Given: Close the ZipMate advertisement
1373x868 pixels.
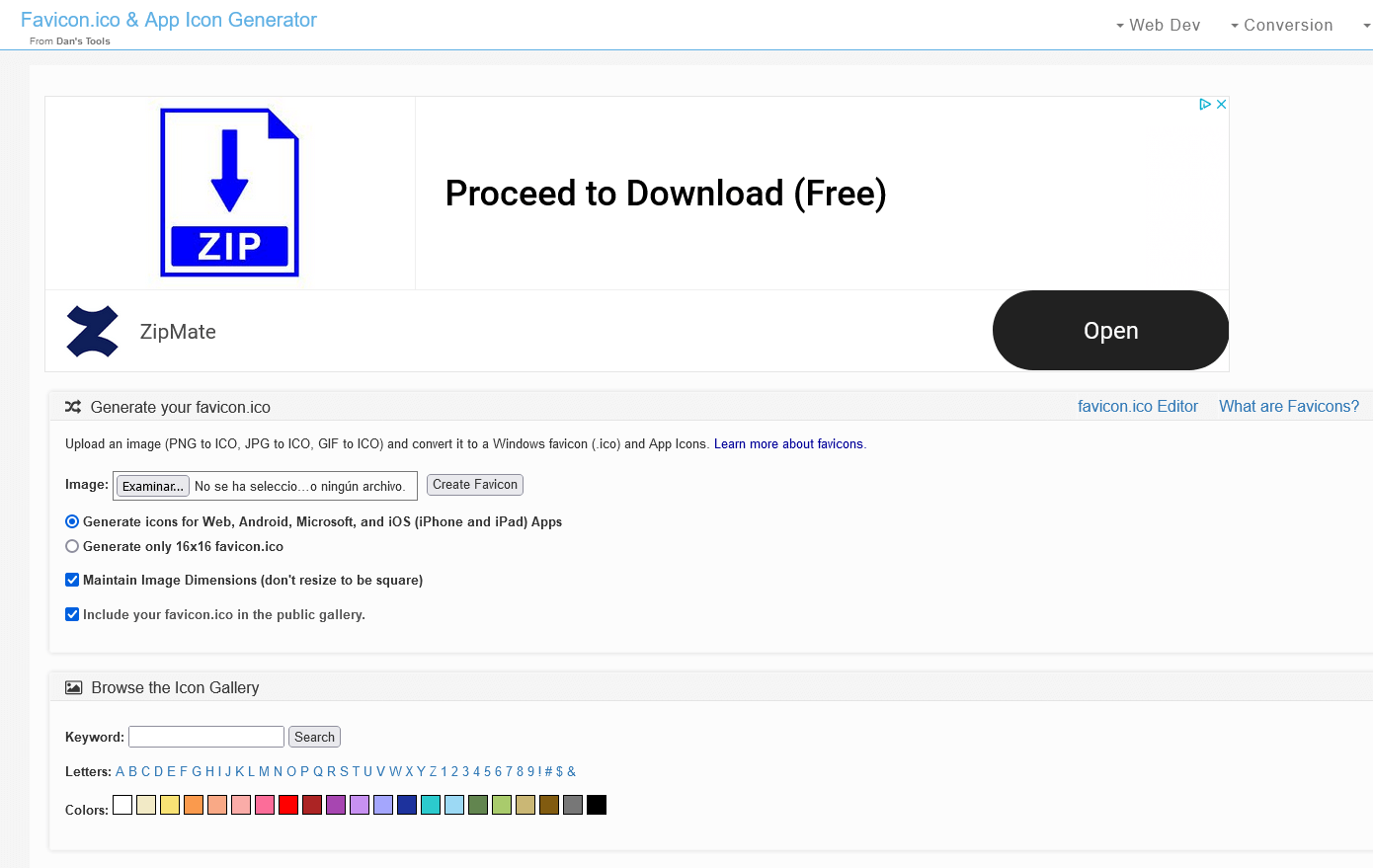Looking at the screenshot, I should [x=1221, y=104].
